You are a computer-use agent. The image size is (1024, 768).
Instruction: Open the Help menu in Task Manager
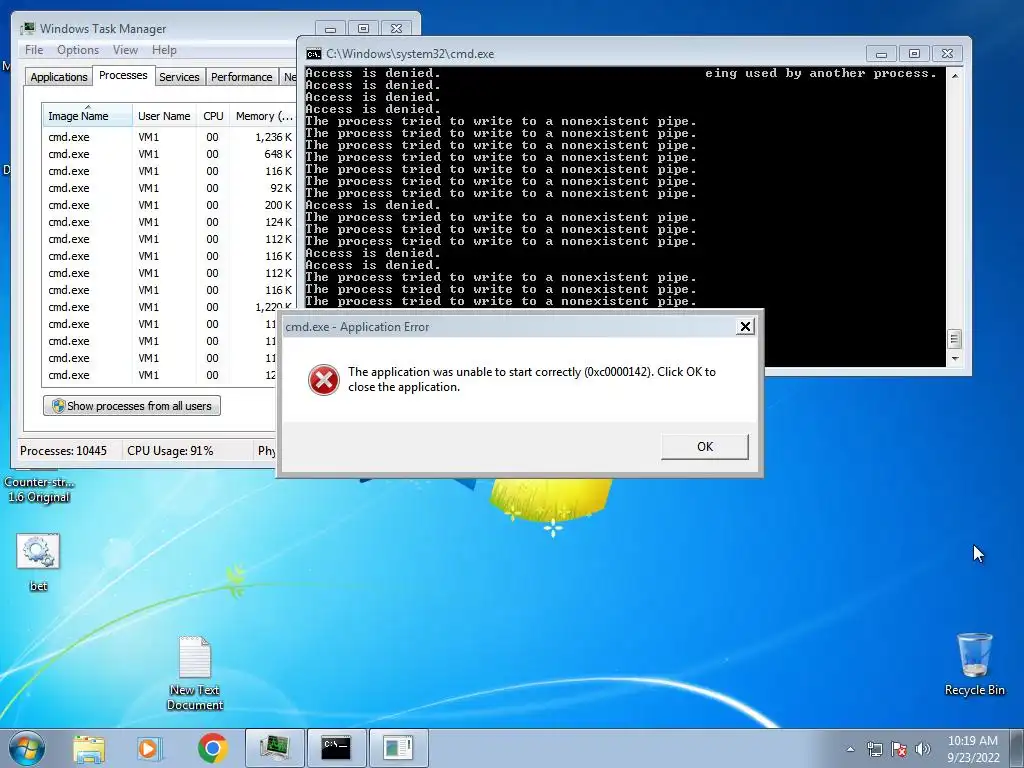pyautogui.click(x=164, y=50)
